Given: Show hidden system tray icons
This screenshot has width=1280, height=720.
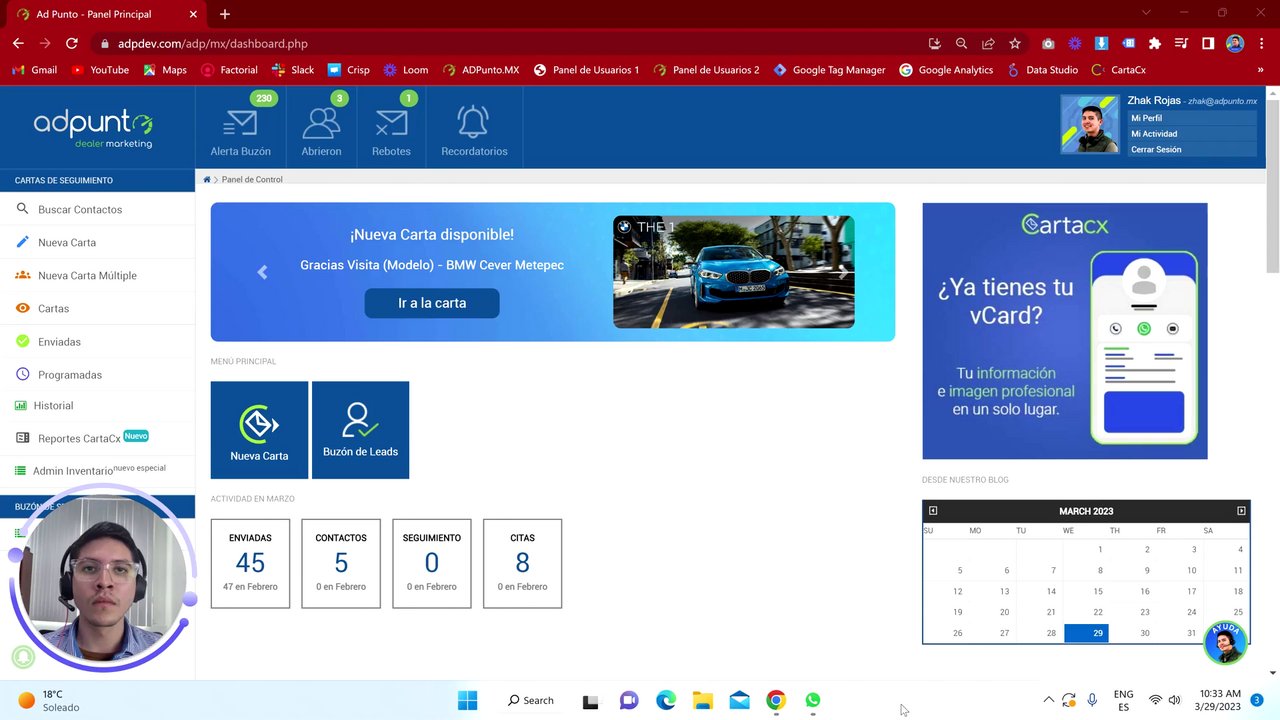Looking at the screenshot, I should (x=1048, y=700).
